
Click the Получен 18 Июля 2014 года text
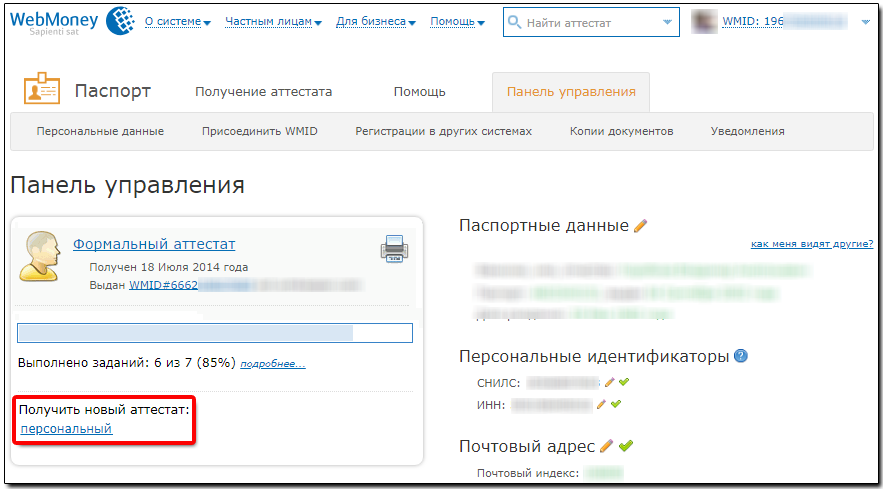coord(169,267)
